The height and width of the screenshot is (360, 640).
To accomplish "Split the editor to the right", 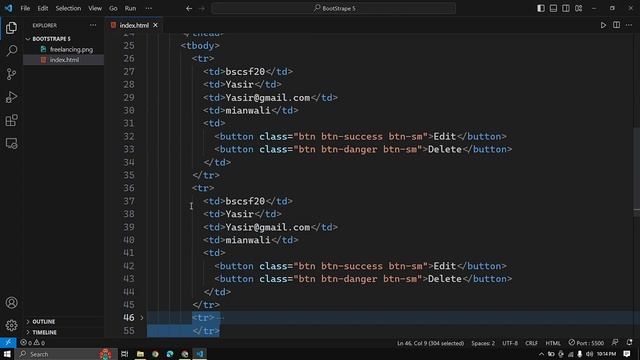I will click(616, 25).
